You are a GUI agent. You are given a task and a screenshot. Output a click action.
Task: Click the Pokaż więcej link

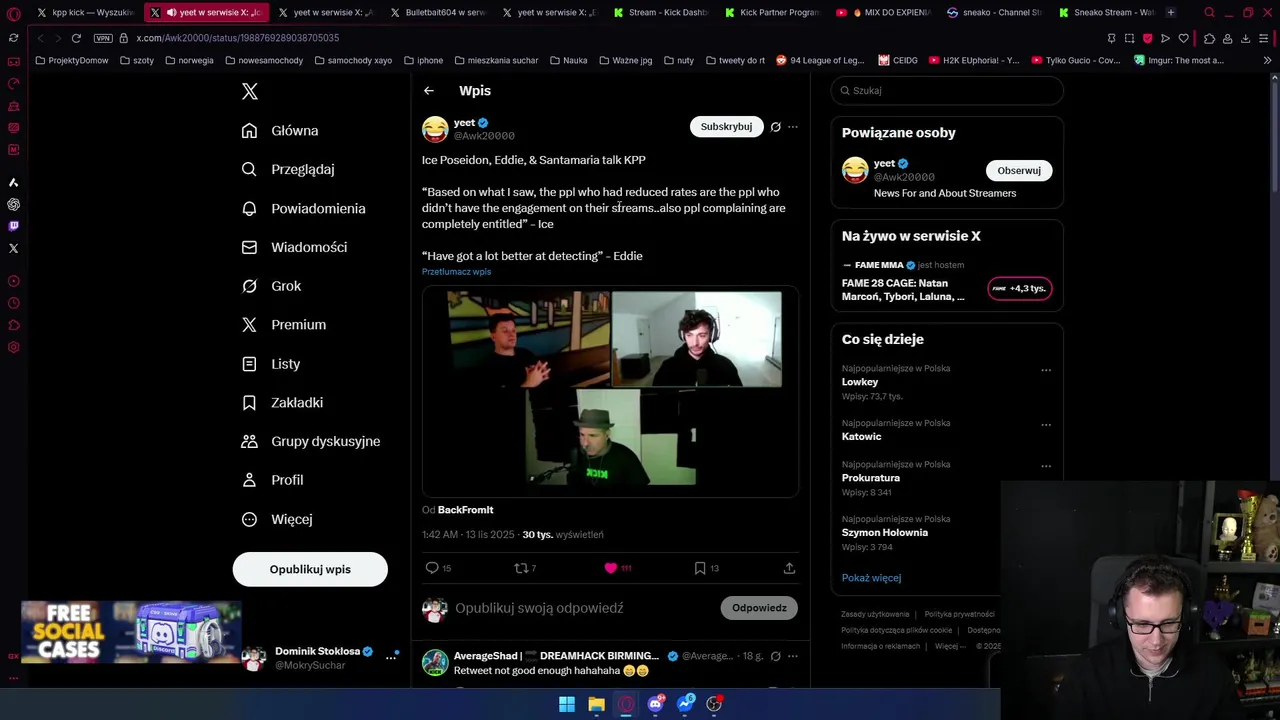point(871,578)
